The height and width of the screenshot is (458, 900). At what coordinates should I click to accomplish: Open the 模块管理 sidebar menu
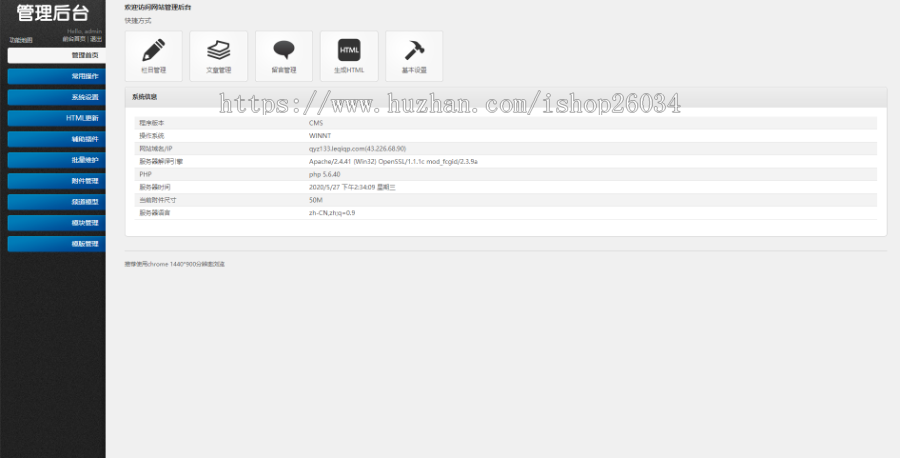tap(56, 223)
